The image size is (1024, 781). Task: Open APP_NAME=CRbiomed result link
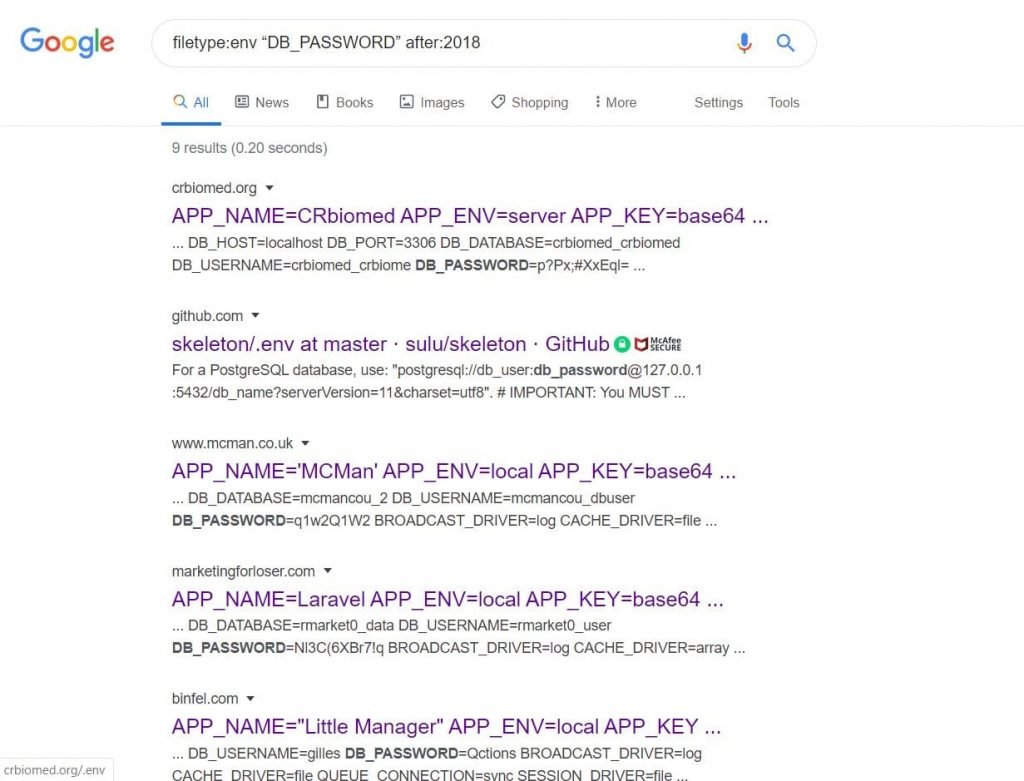pos(470,216)
